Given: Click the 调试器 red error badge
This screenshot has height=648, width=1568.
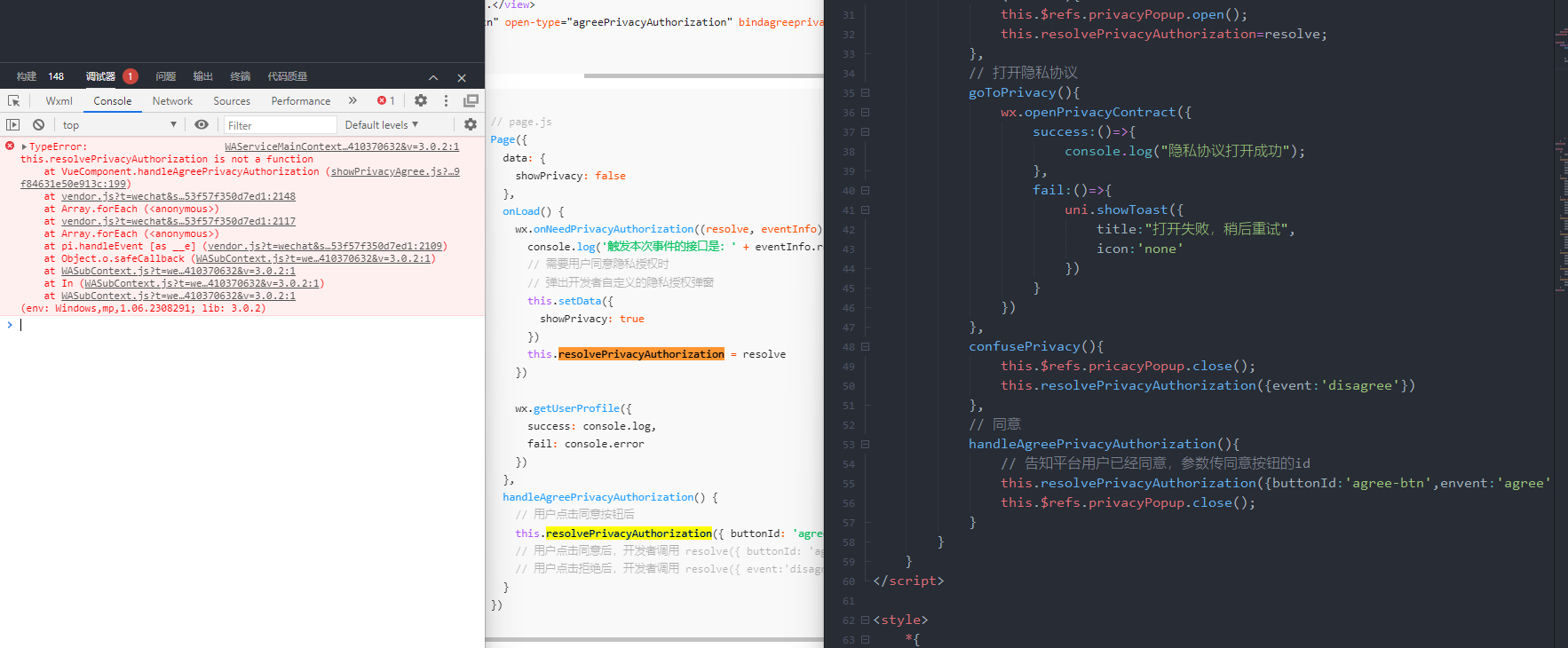Looking at the screenshot, I should click(131, 76).
